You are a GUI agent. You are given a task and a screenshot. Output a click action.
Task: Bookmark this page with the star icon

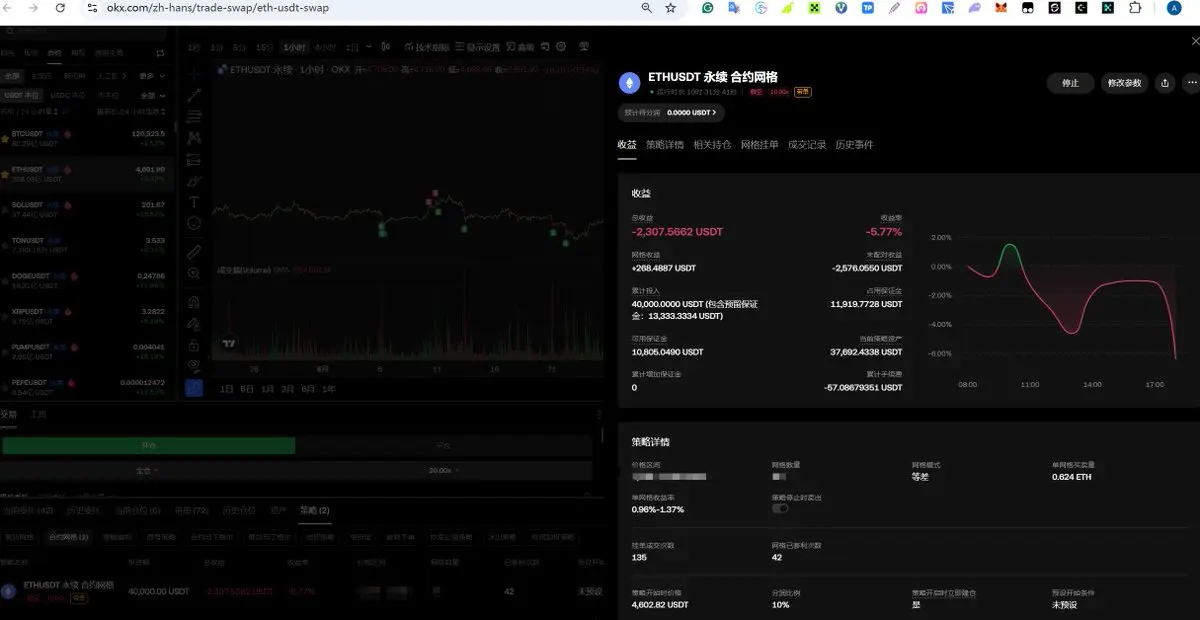pos(671,8)
